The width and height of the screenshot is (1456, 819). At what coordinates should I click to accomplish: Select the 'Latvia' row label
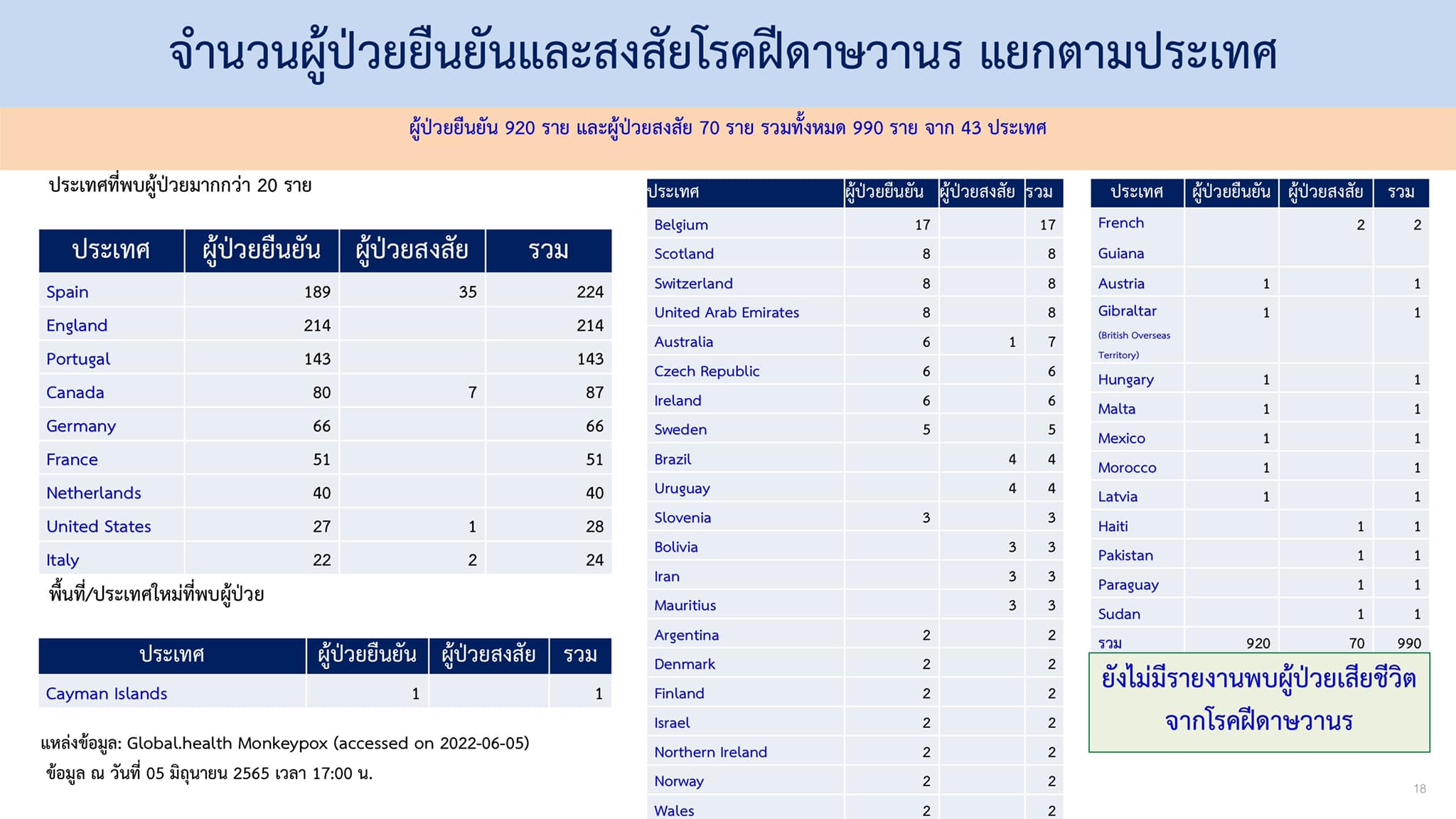click(1118, 497)
